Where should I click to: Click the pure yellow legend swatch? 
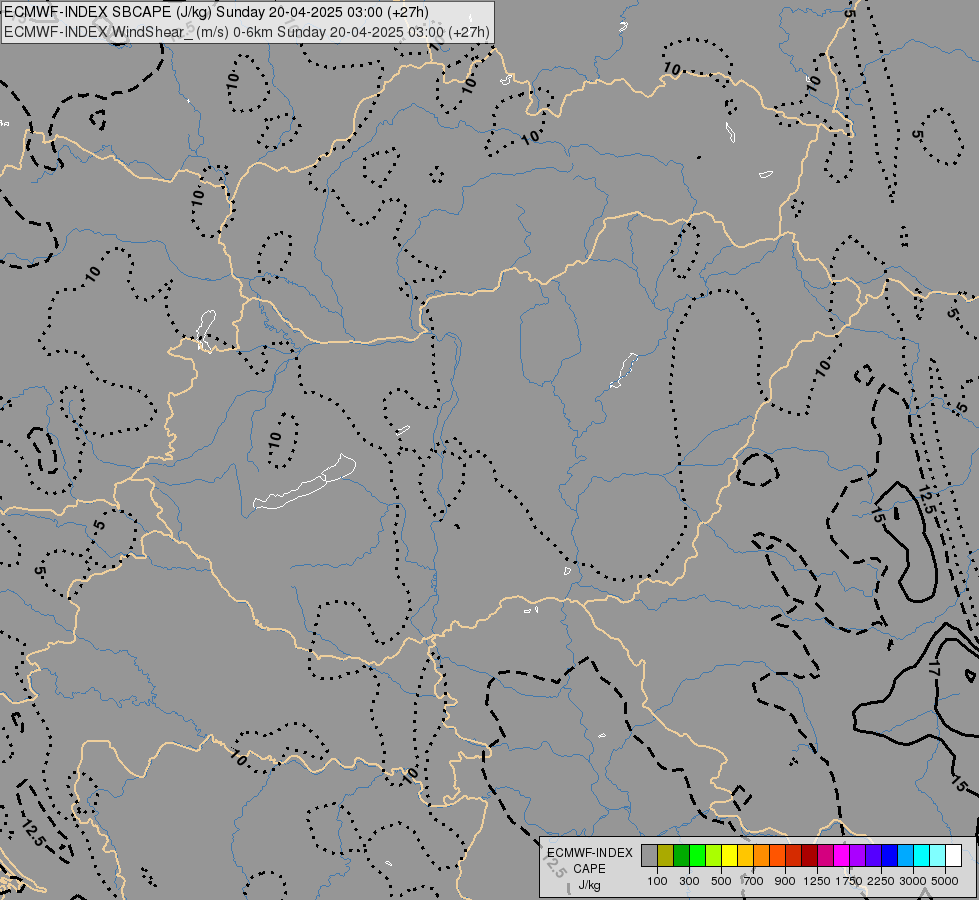click(729, 855)
